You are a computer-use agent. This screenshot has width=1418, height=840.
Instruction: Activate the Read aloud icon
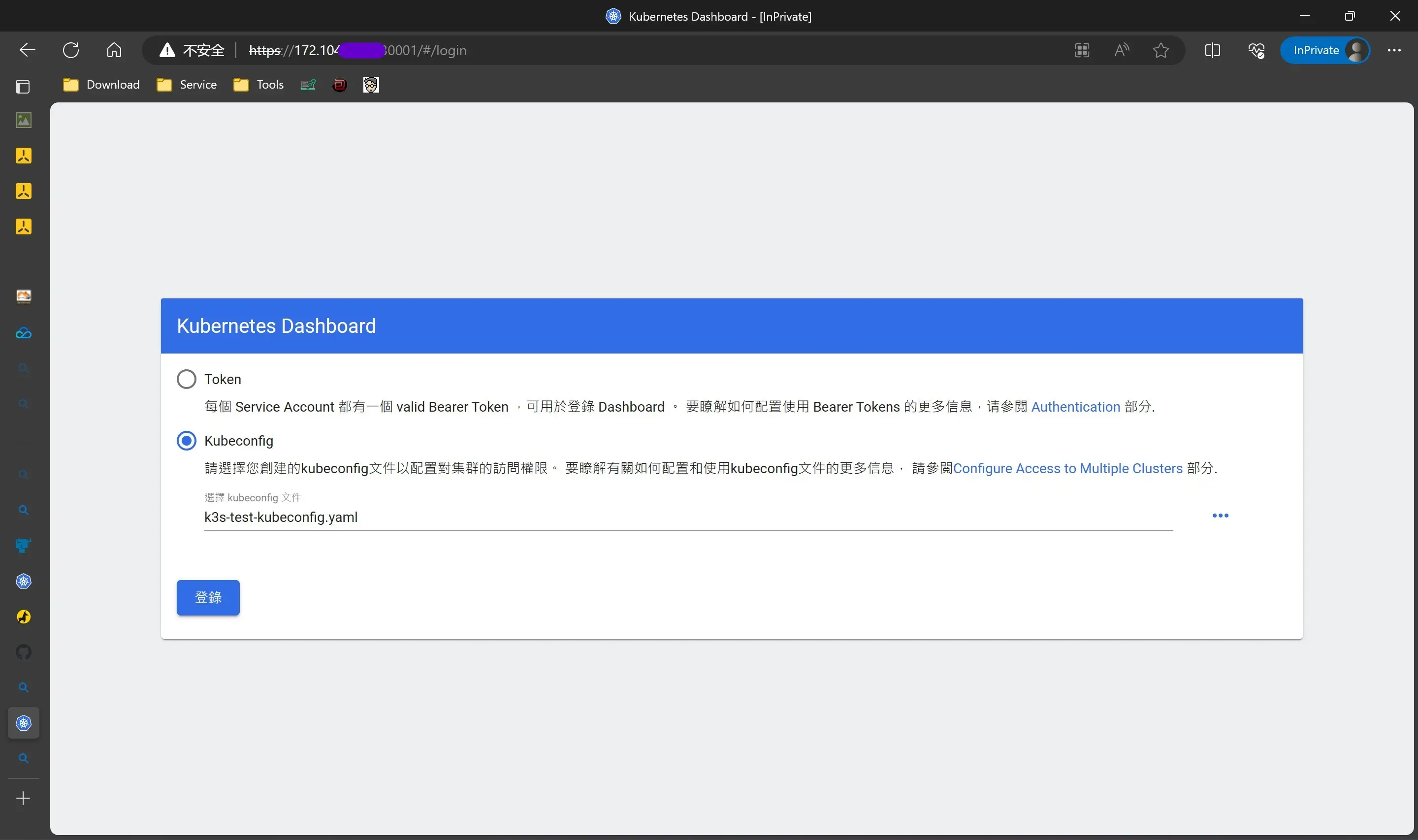click(x=1121, y=50)
